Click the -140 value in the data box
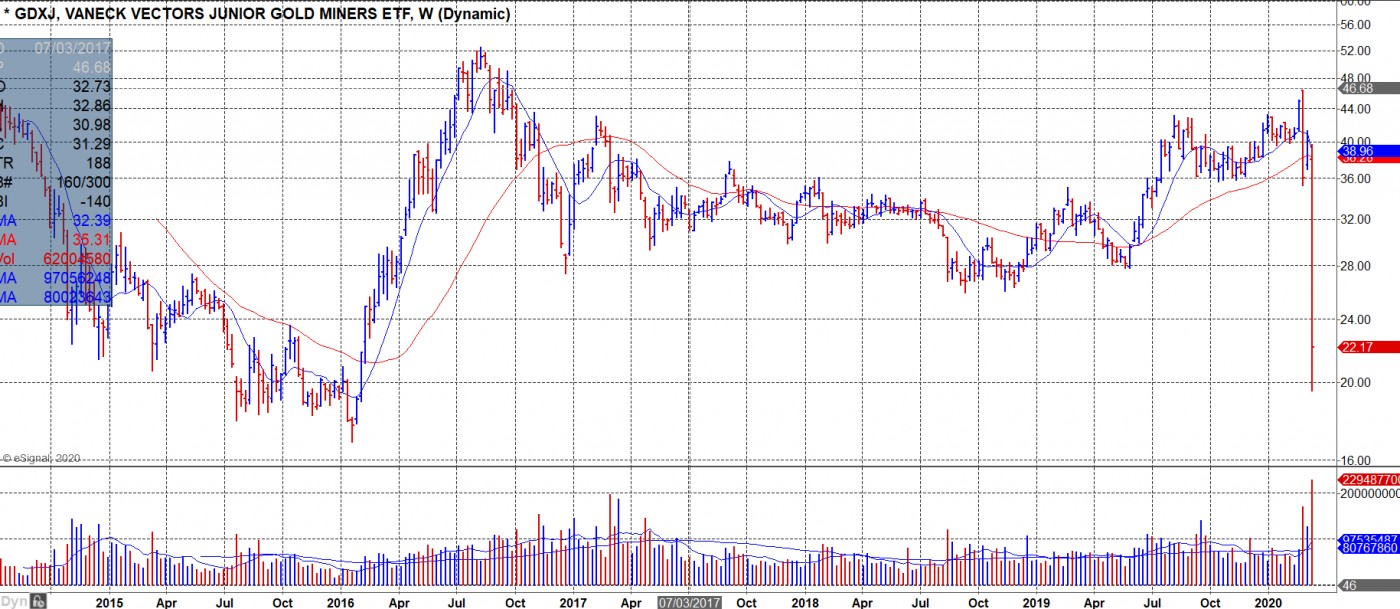The image size is (1400, 609). click(x=93, y=201)
